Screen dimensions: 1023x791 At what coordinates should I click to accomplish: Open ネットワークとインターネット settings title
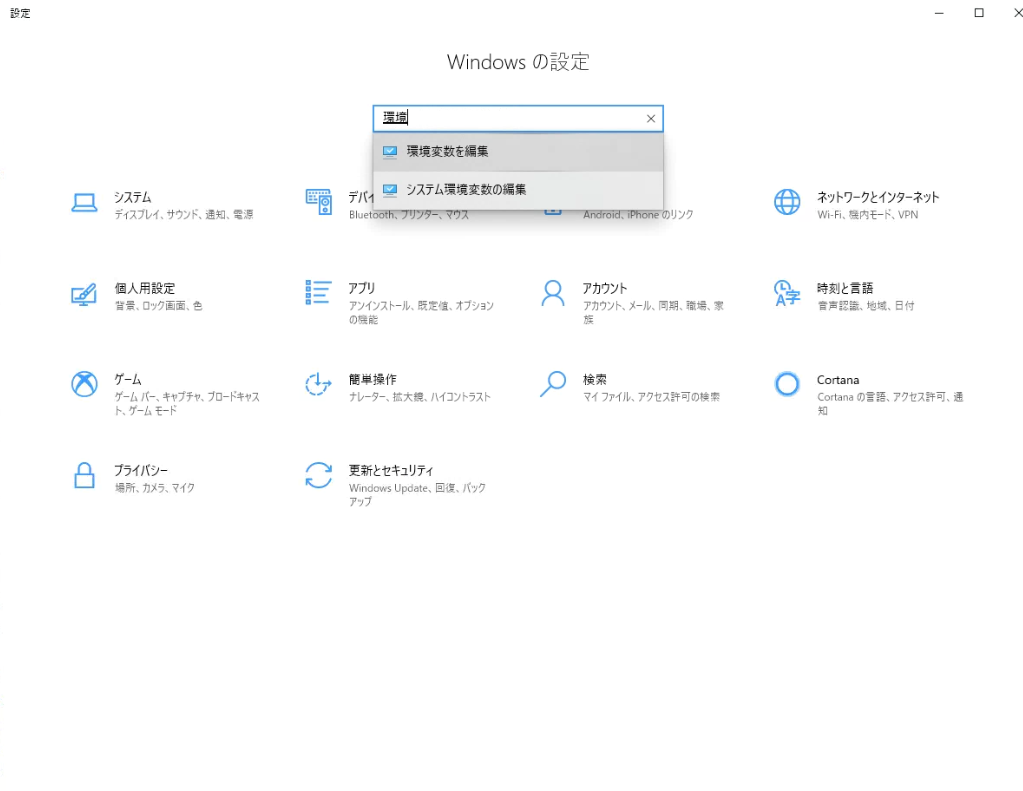(878, 197)
